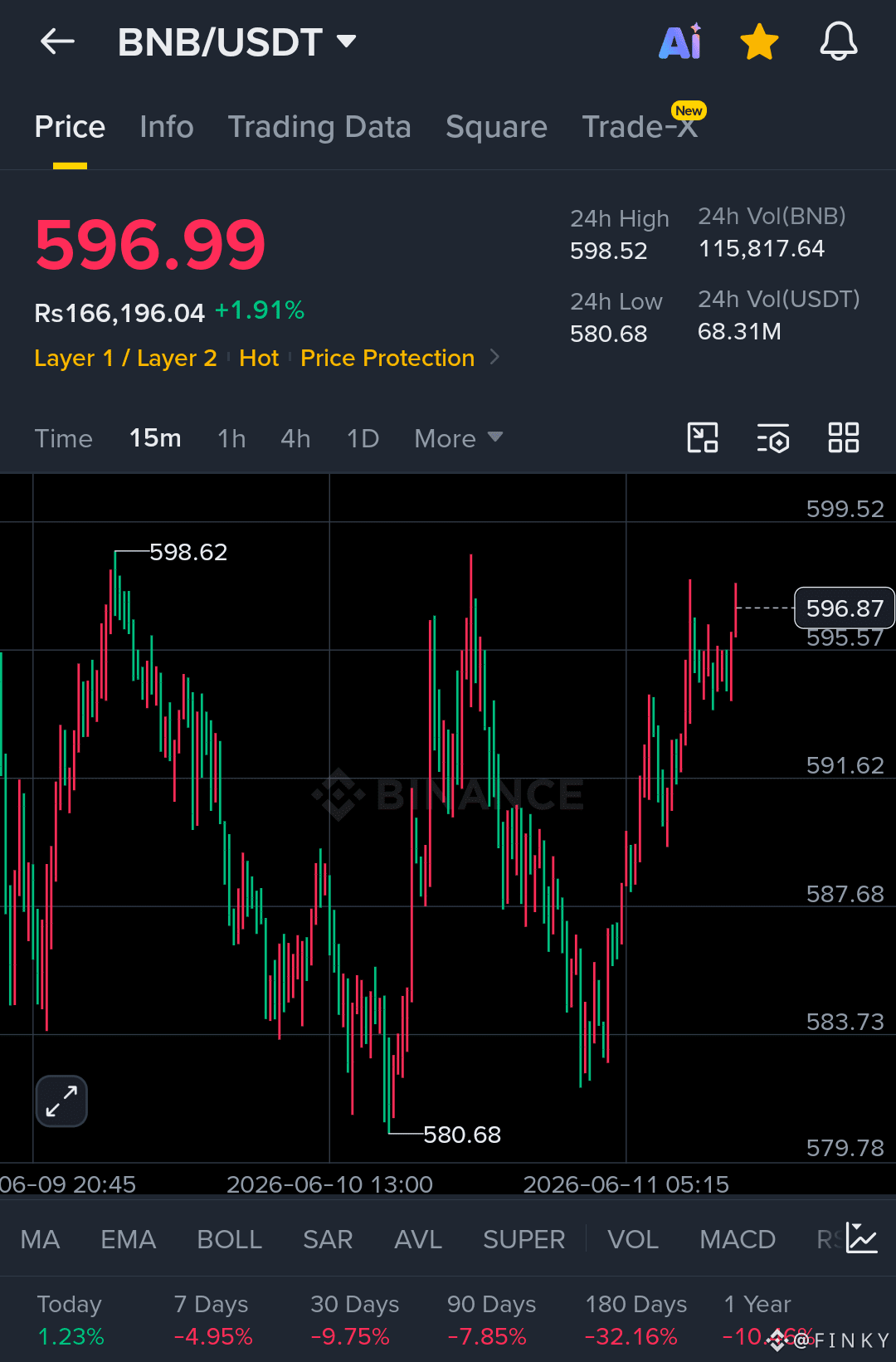896x1362 pixels.
Task: Open price alert bell icon
Action: pyautogui.click(x=839, y=41)
